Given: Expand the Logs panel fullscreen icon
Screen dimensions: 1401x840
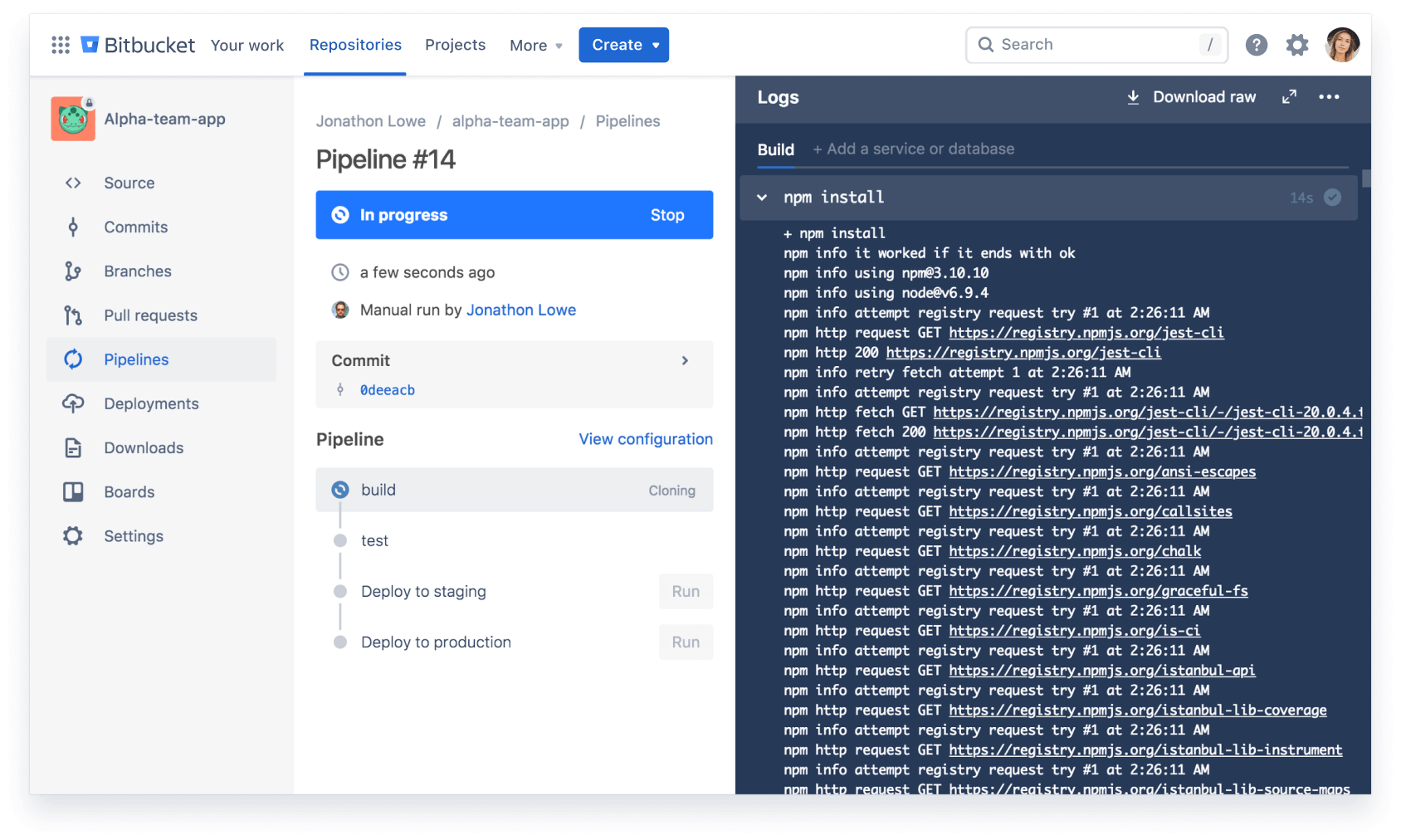Looking at the screenshot, I should pos(1289,97).
